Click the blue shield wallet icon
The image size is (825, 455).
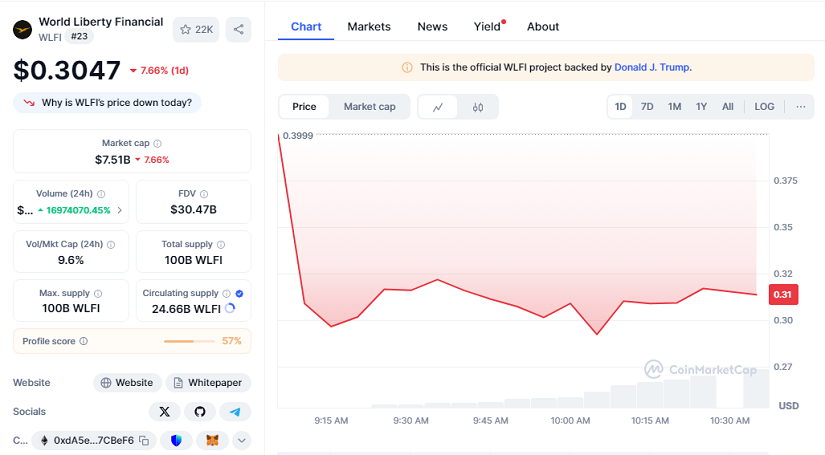[176, 440]
